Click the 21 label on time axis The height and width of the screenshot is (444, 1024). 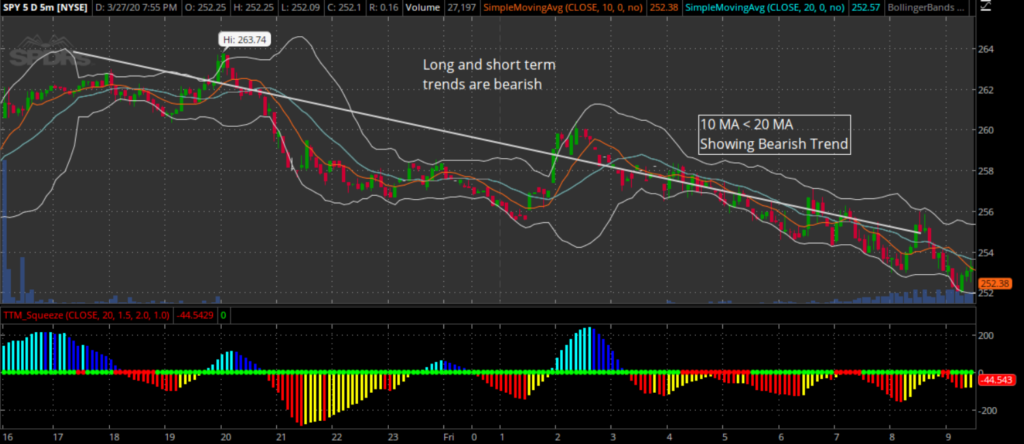281,436
